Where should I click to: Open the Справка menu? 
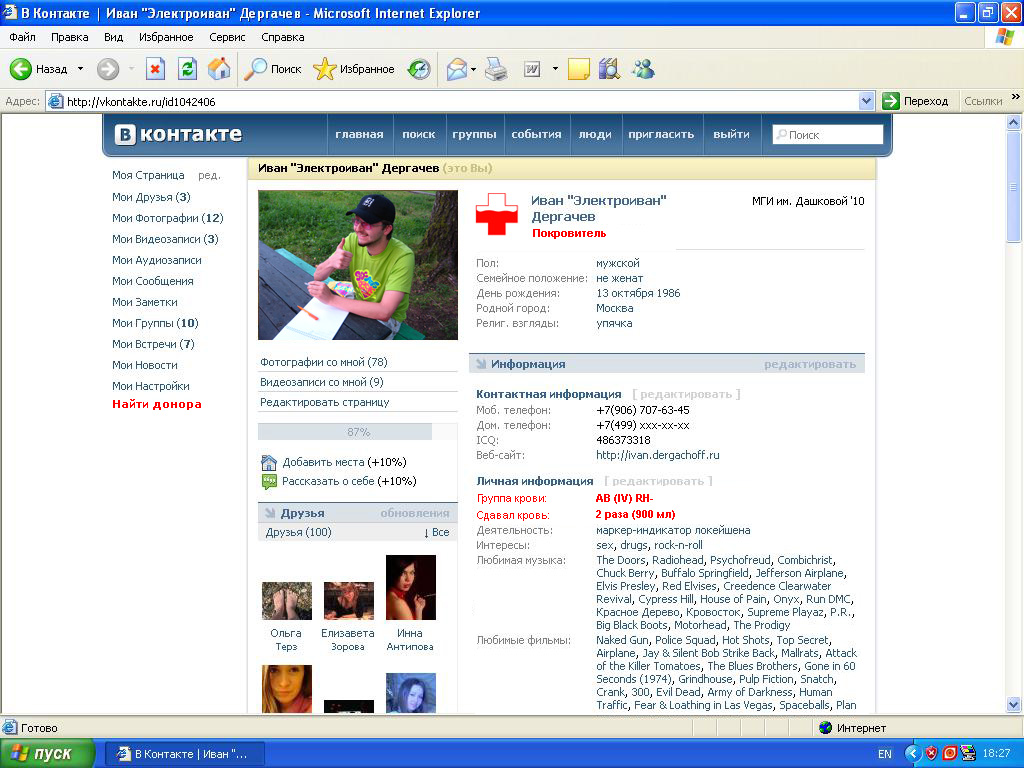[283, 37]
